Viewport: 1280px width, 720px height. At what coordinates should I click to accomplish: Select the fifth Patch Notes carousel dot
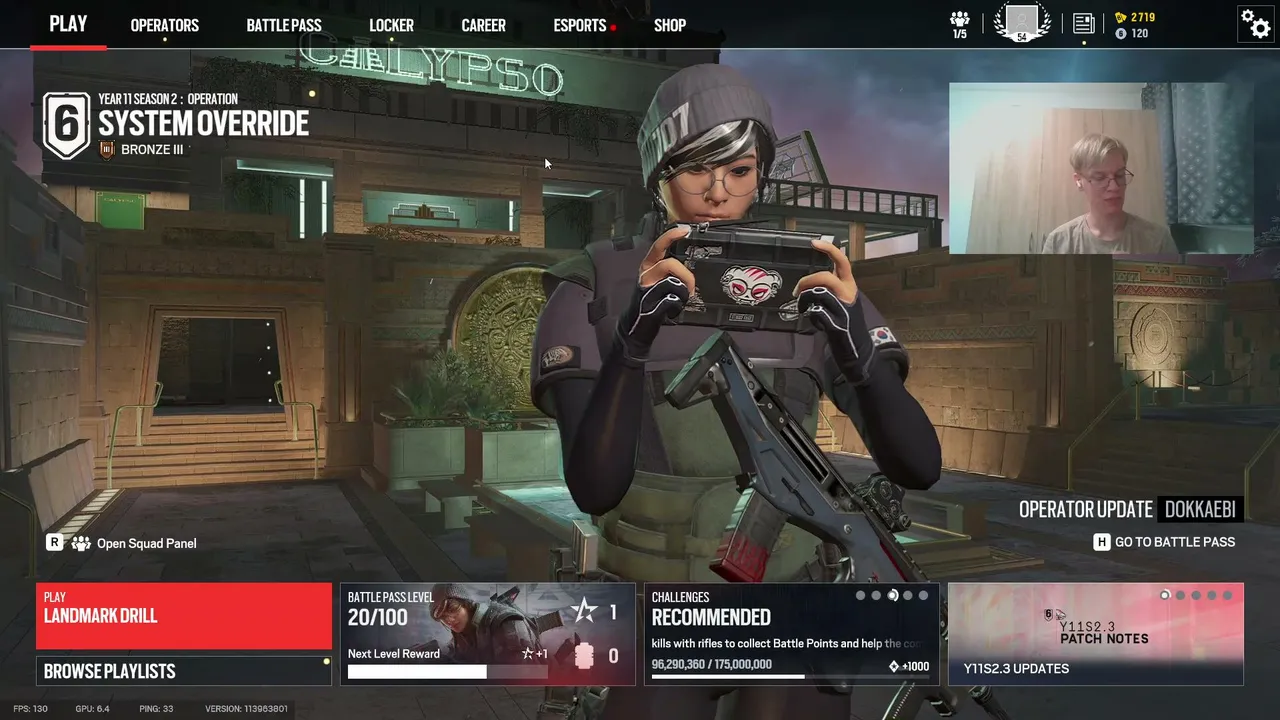1227,596
